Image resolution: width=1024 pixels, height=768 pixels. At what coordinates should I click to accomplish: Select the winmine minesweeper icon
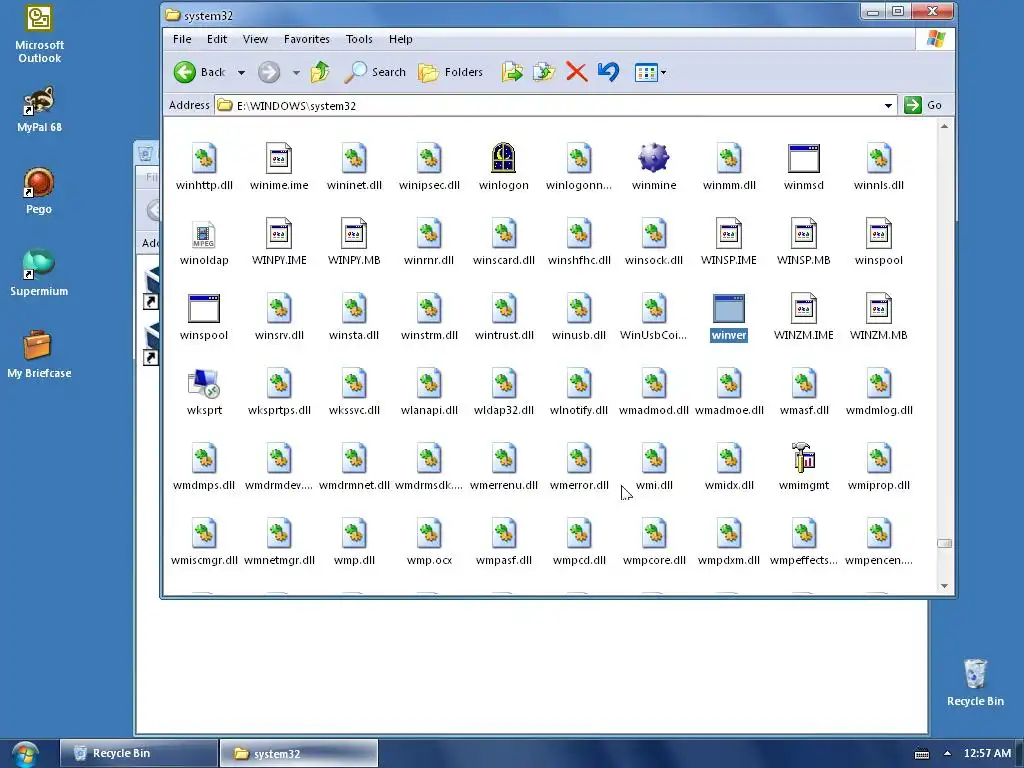654,158
